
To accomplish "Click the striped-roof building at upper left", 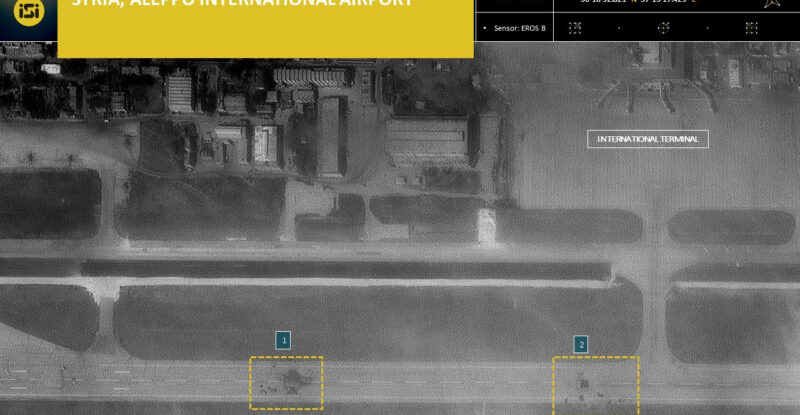I will [x=180, y=90].
